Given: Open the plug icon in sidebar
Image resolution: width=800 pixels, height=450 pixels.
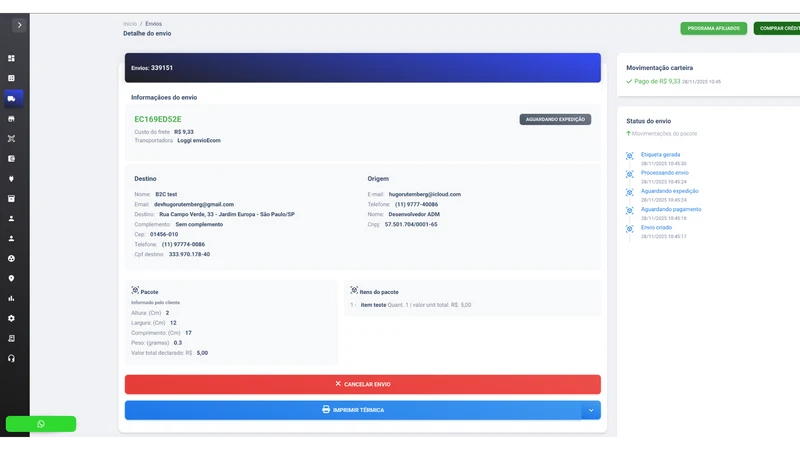Looking at the screenshot, I should click(11, 179).
